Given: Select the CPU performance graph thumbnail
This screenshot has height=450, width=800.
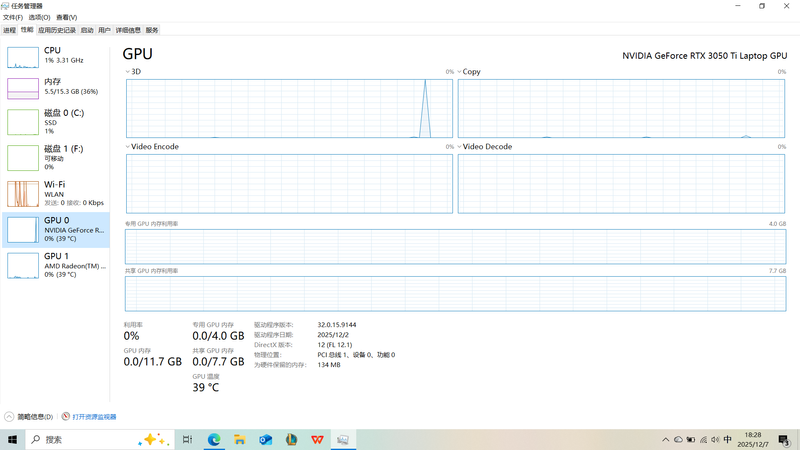Looking at the screenshot, I should coord(23,56).
